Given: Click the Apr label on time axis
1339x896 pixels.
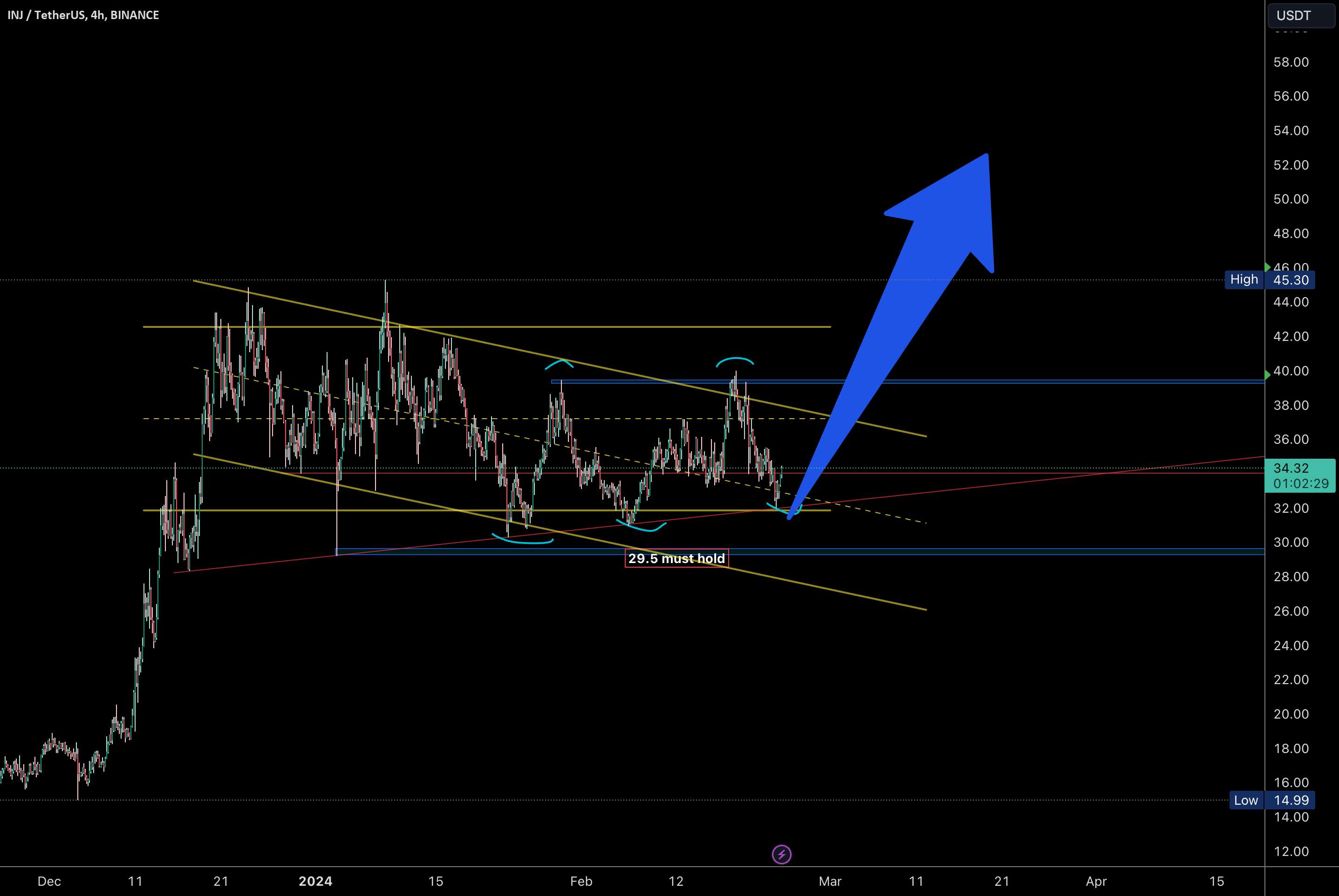Looking at the screenshot, I should (1096, 881).
